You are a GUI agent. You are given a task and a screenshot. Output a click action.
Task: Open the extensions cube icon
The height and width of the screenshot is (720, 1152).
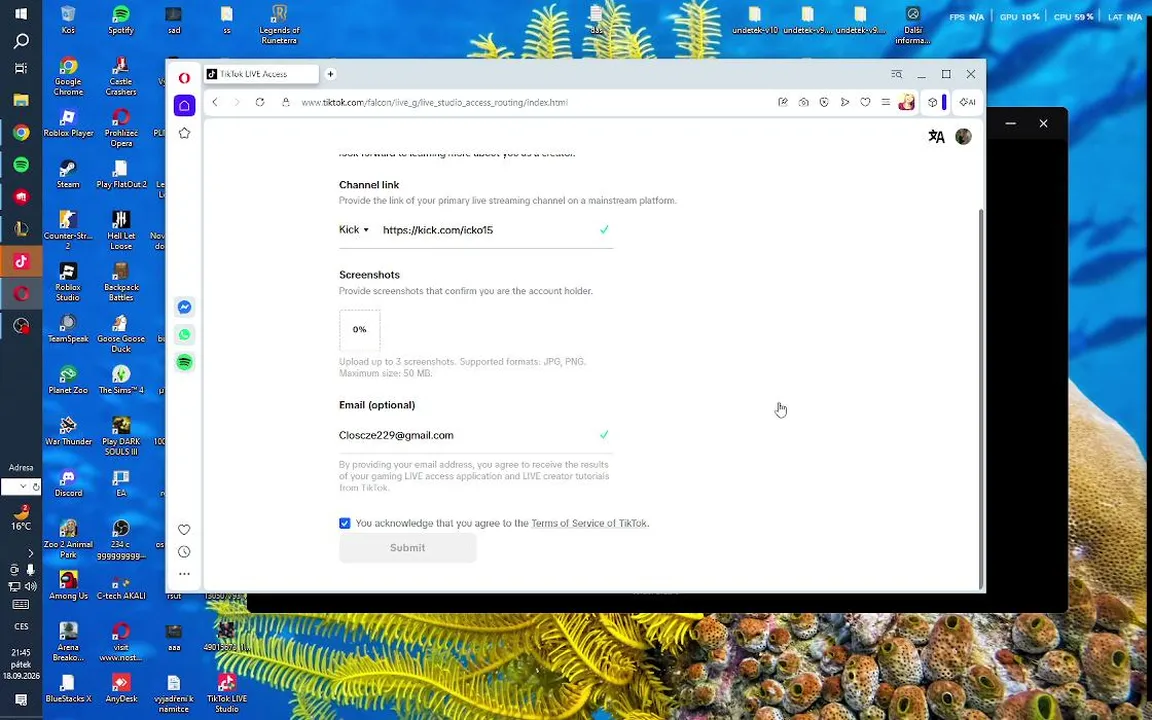tap(933, 102)
